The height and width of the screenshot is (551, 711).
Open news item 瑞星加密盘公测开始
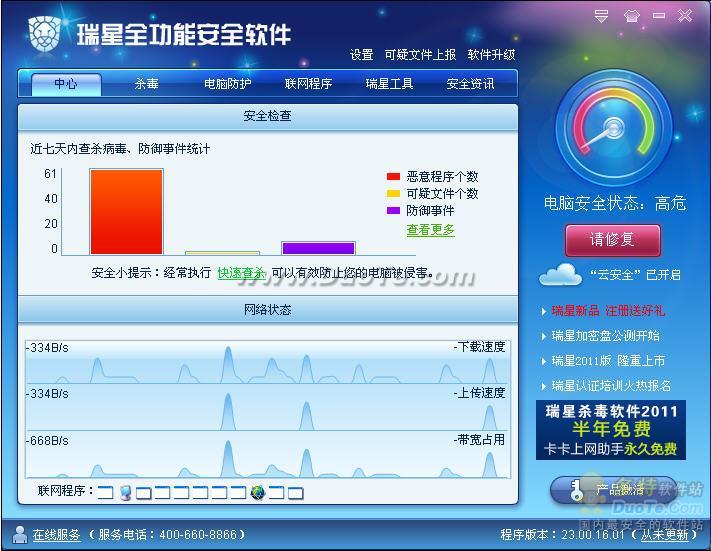pos(605,336)
